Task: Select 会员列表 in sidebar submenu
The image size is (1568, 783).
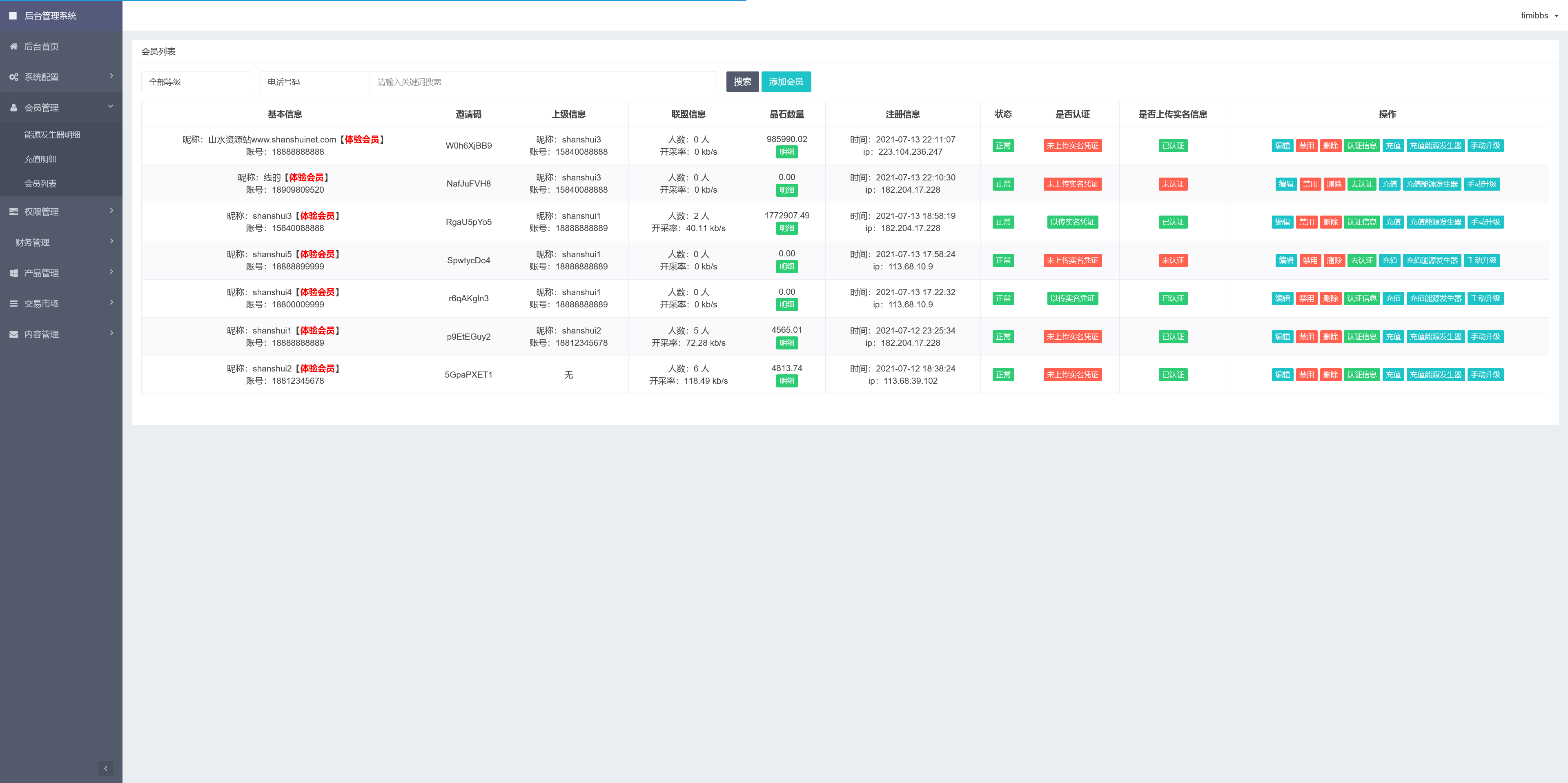Action: click(x=40, y=184)
